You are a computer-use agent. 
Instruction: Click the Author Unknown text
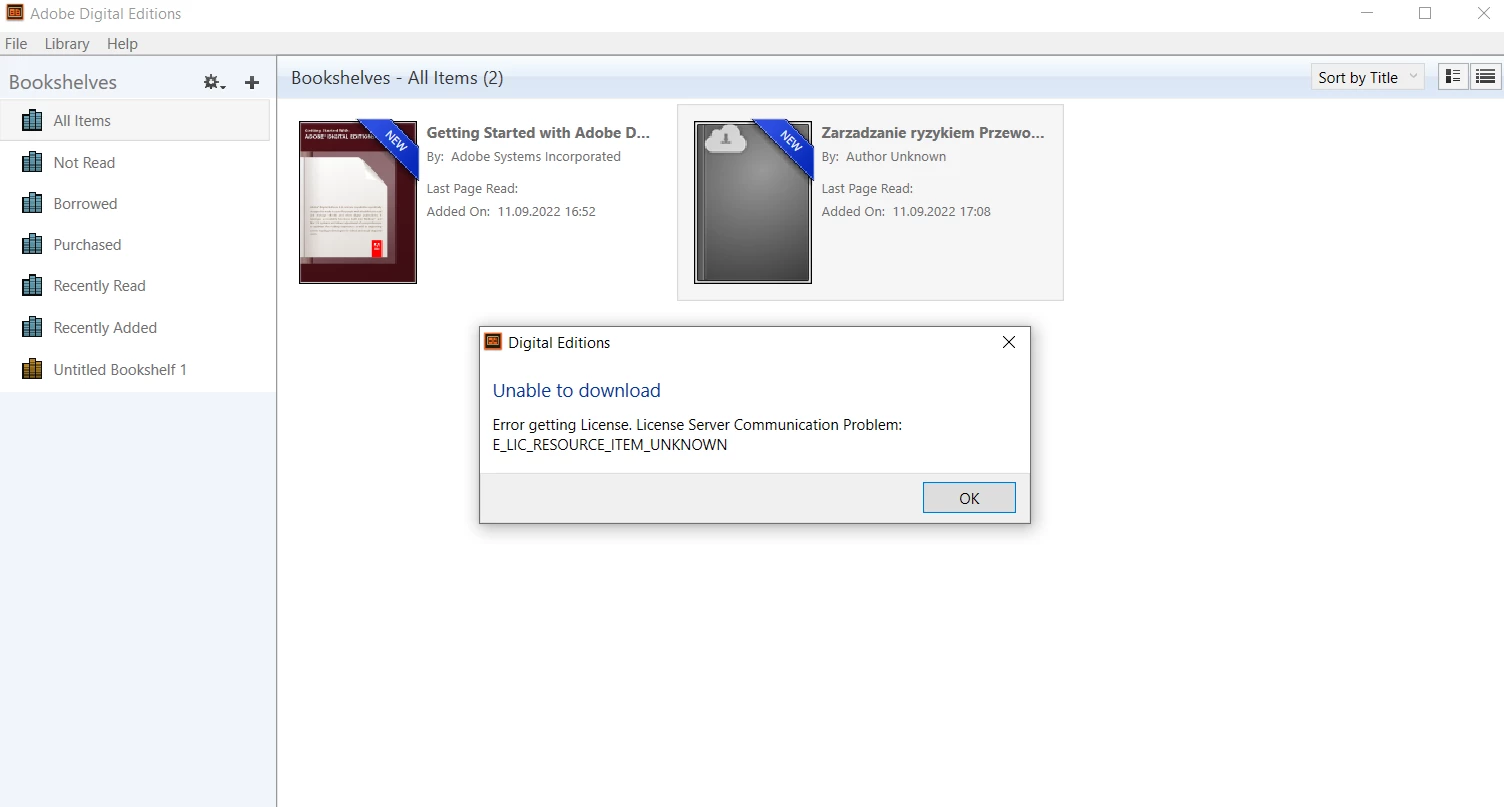coord(896,156)
